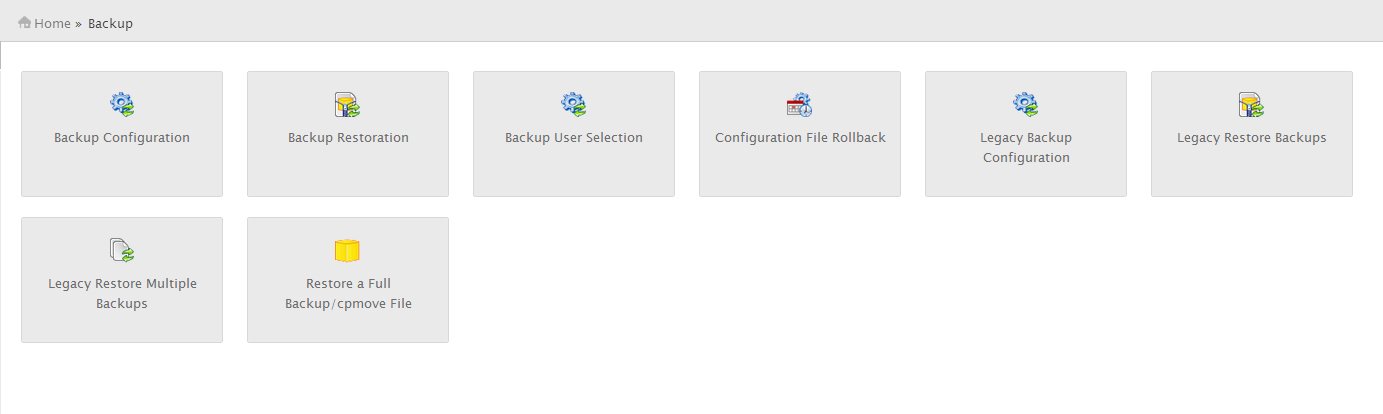Click the Legacy Backup Configuration gear icon
1383x414 pixels.
click(1026, 104)
